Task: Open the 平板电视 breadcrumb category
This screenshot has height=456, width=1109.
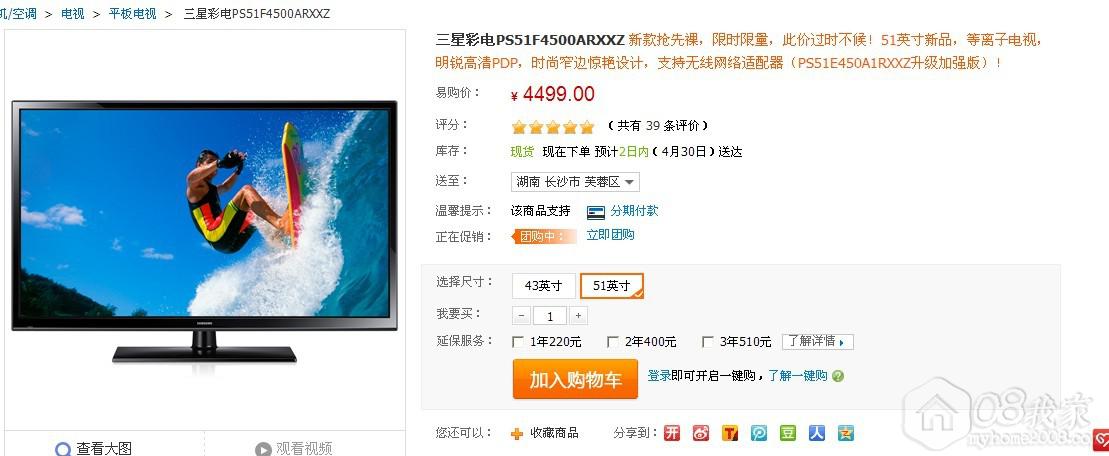Action: (132, 13)
